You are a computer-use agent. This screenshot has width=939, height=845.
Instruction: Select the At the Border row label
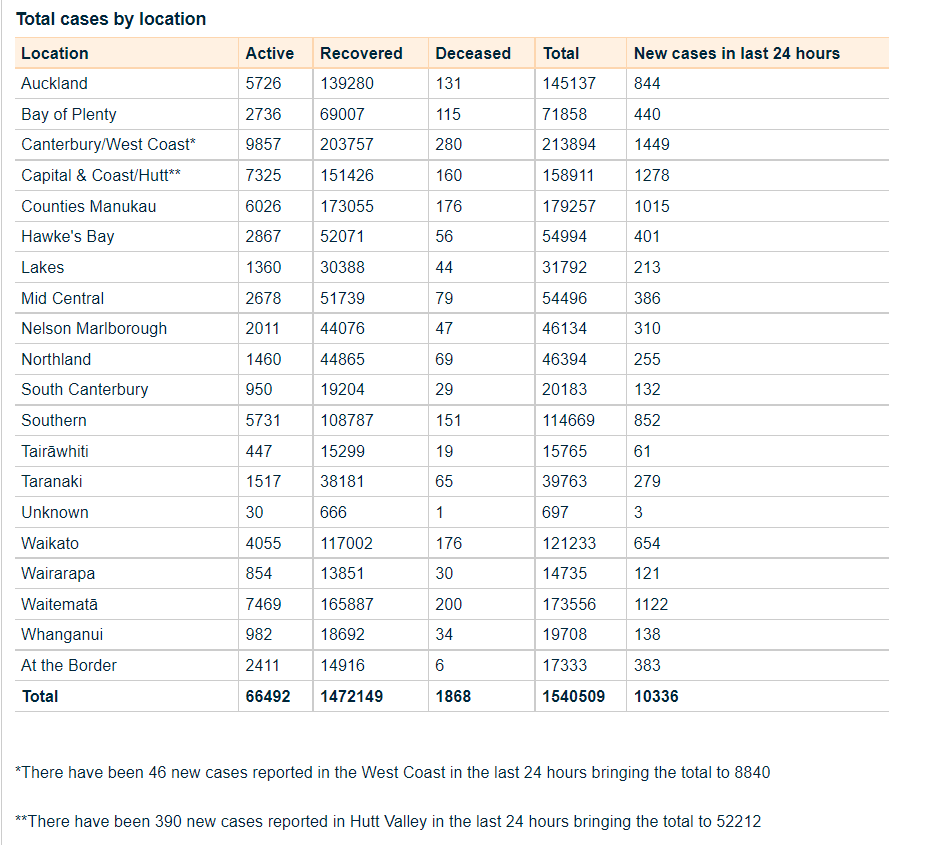point(69,666)
